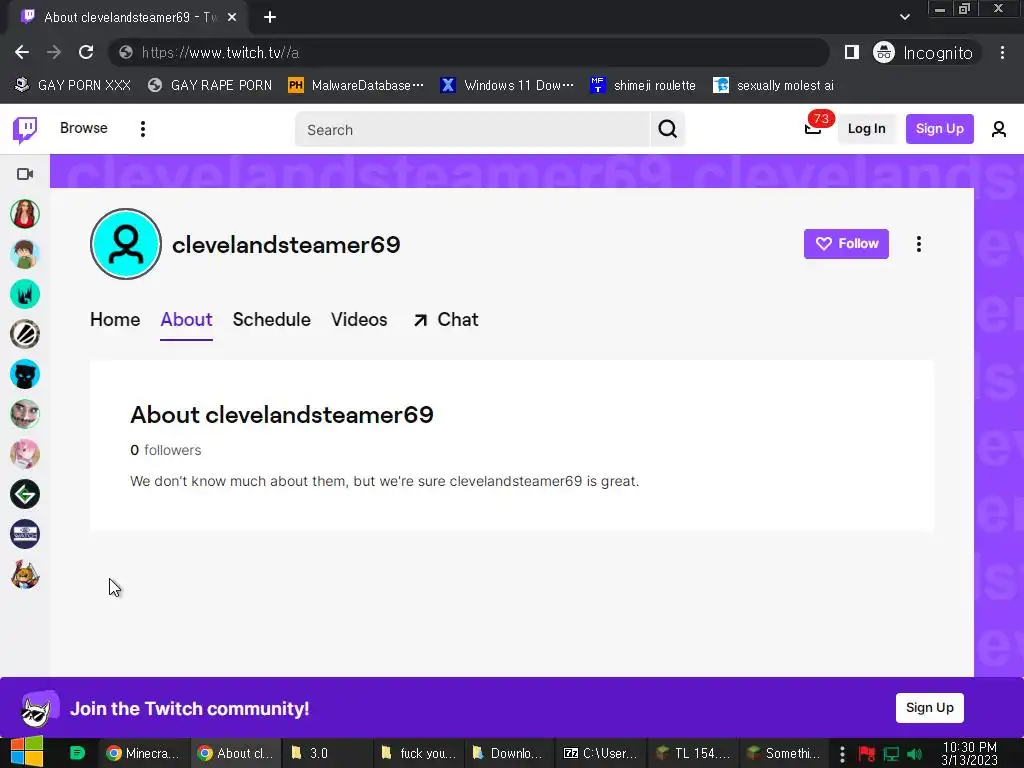Switch to the Schedule tab
The image size is (1024, 768).
pos(272,319)
